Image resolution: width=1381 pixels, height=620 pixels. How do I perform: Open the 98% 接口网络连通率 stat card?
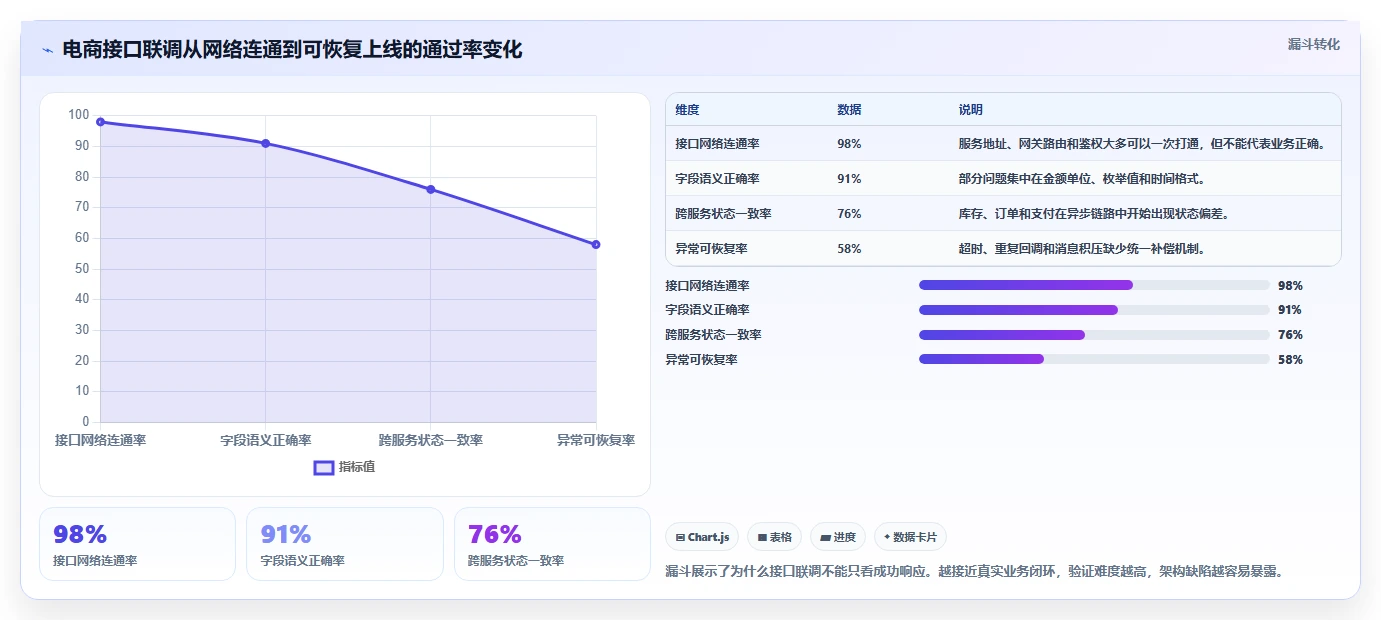click(x=137, y=544)
